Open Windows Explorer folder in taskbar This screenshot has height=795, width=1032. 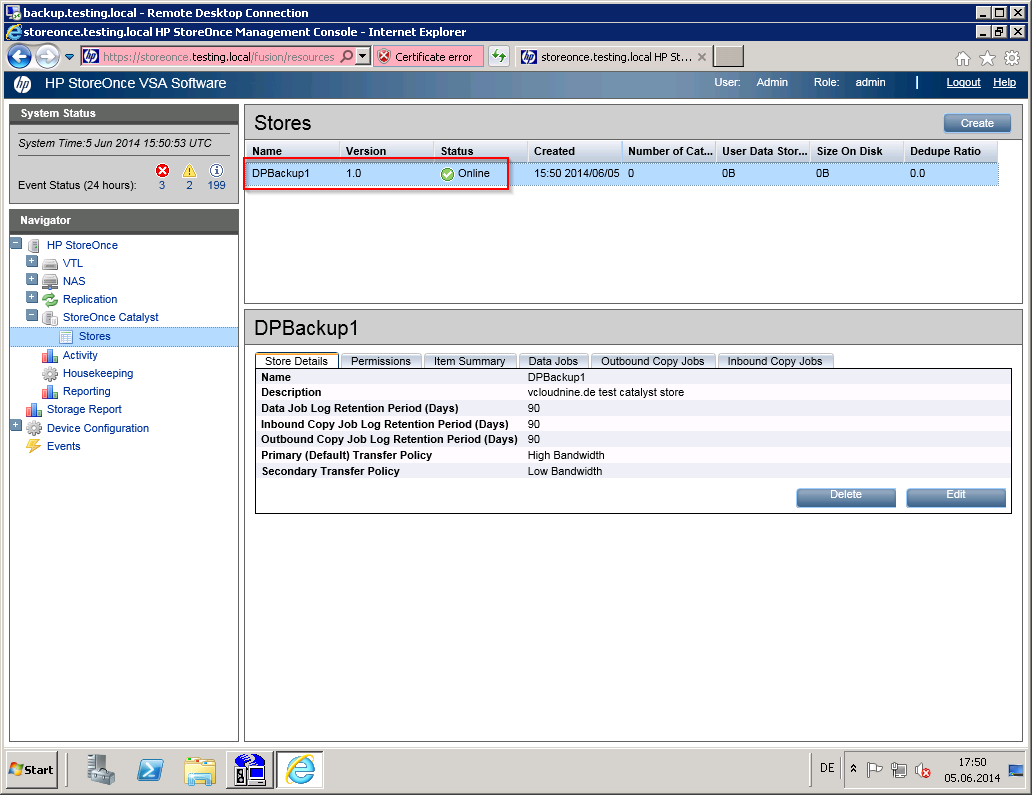(x=200, y=770)
